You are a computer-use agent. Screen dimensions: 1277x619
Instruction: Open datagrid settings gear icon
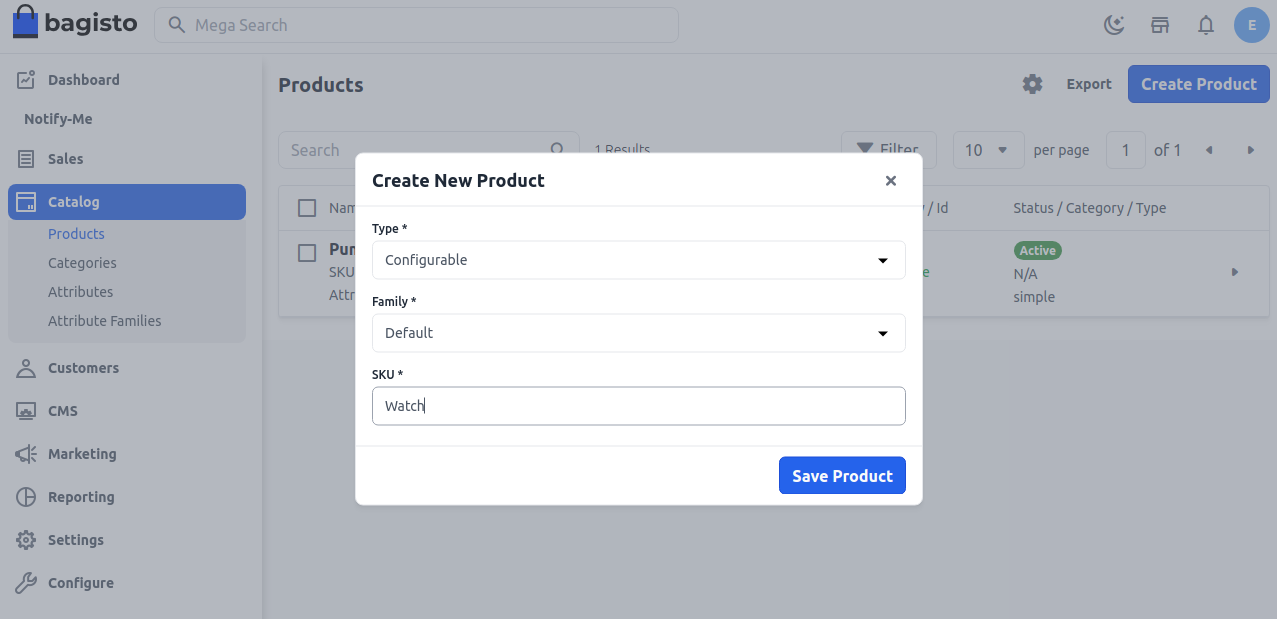(x=1032, y=84)
